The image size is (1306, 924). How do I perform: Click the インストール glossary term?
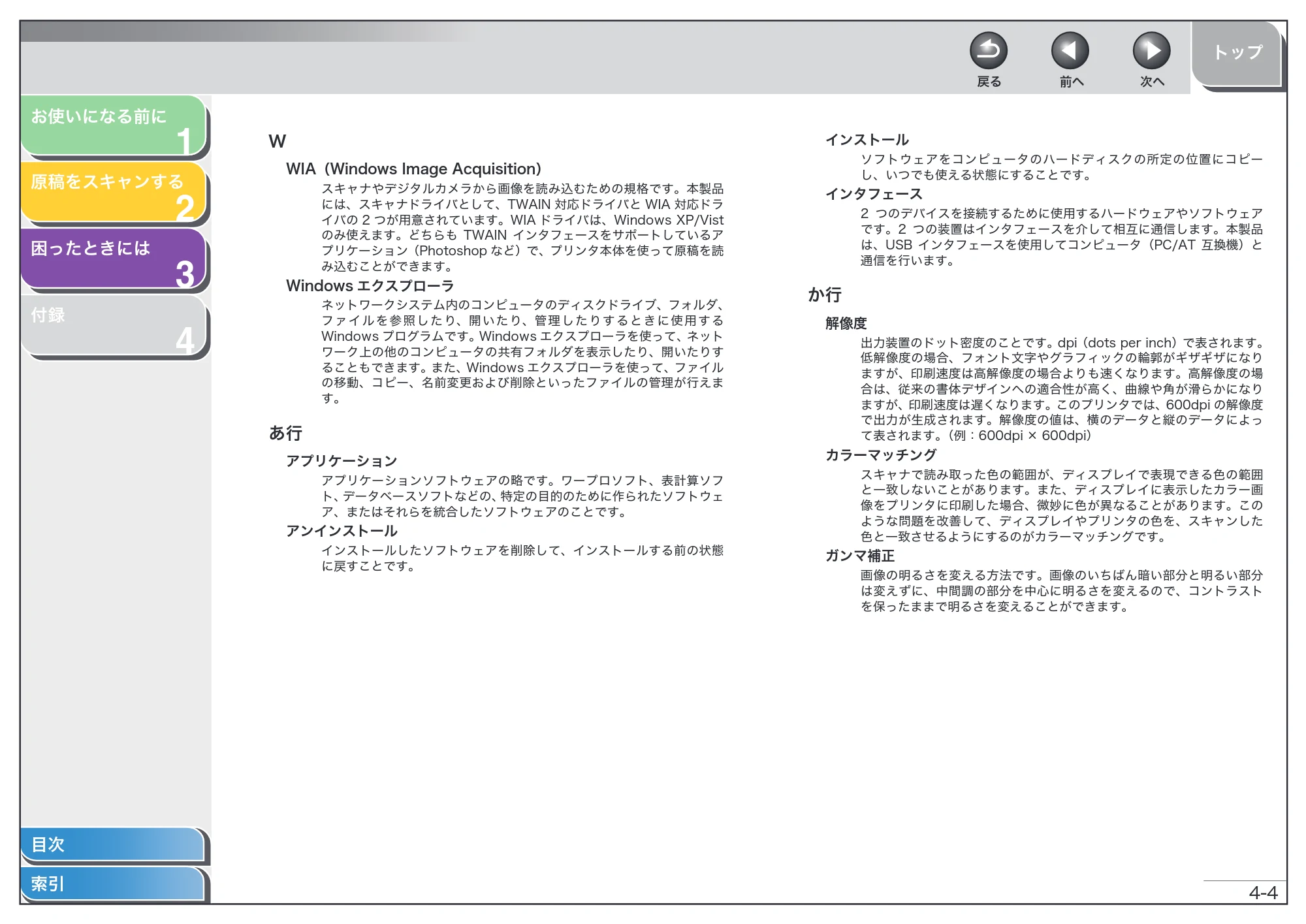coord(867,140)
